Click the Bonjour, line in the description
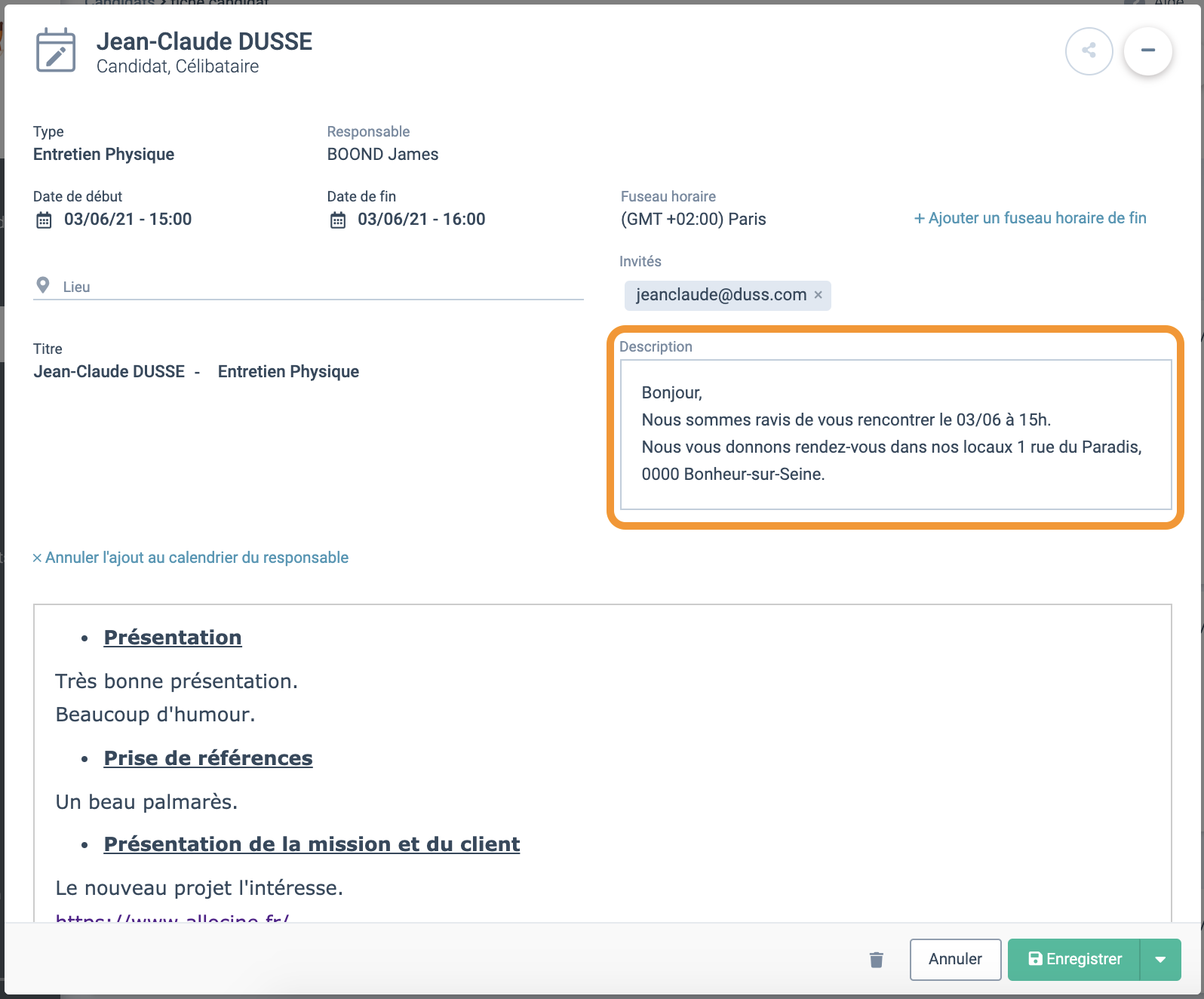The image size is (1204, 999). pyautogui.click(x=671, y=393)
